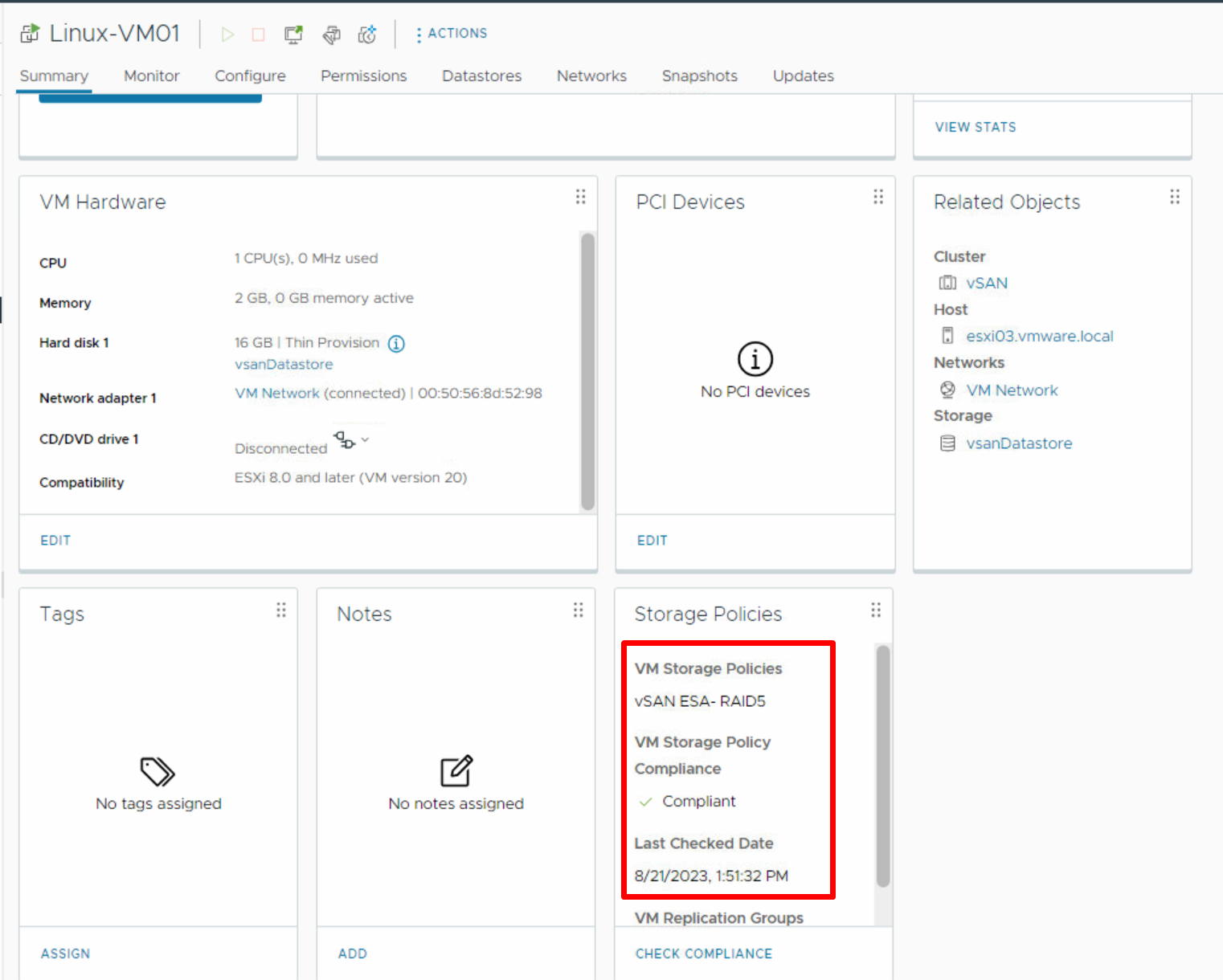Click the tag icon in Tags panel

[157, 772]
